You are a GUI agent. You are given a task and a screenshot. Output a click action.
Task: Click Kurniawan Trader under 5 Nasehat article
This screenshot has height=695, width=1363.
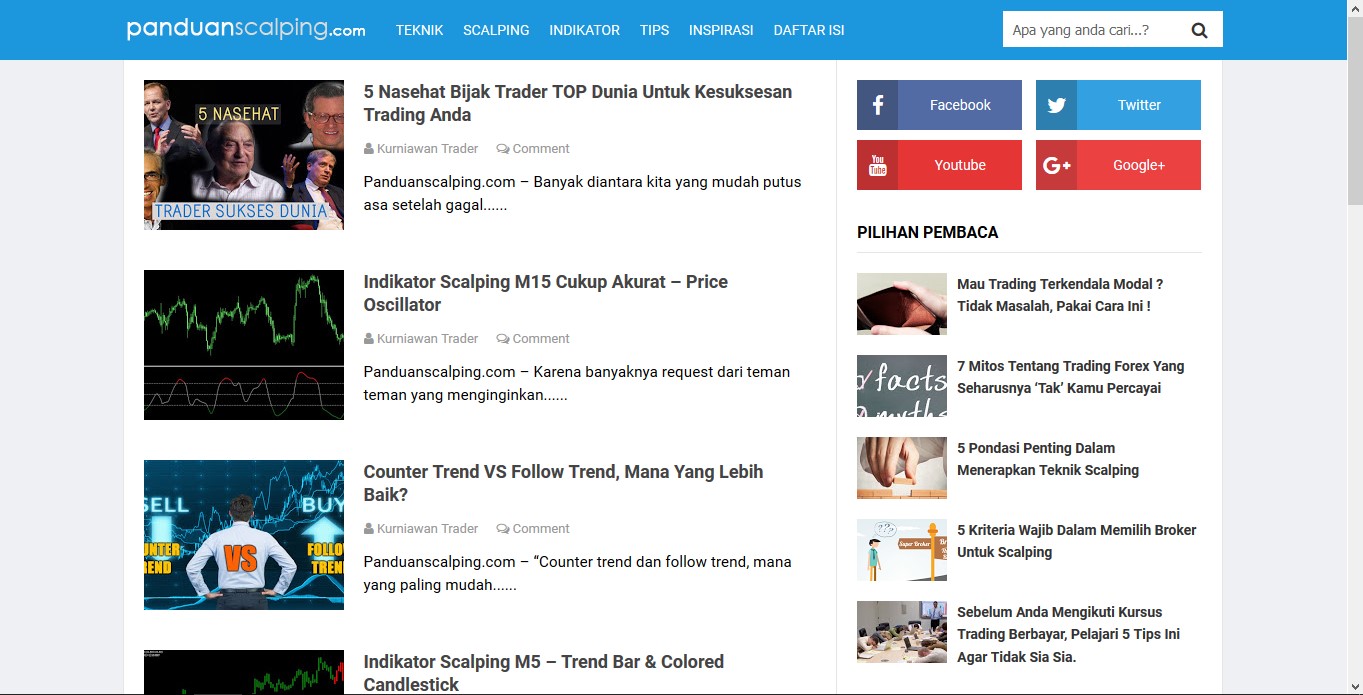(427, 149)
